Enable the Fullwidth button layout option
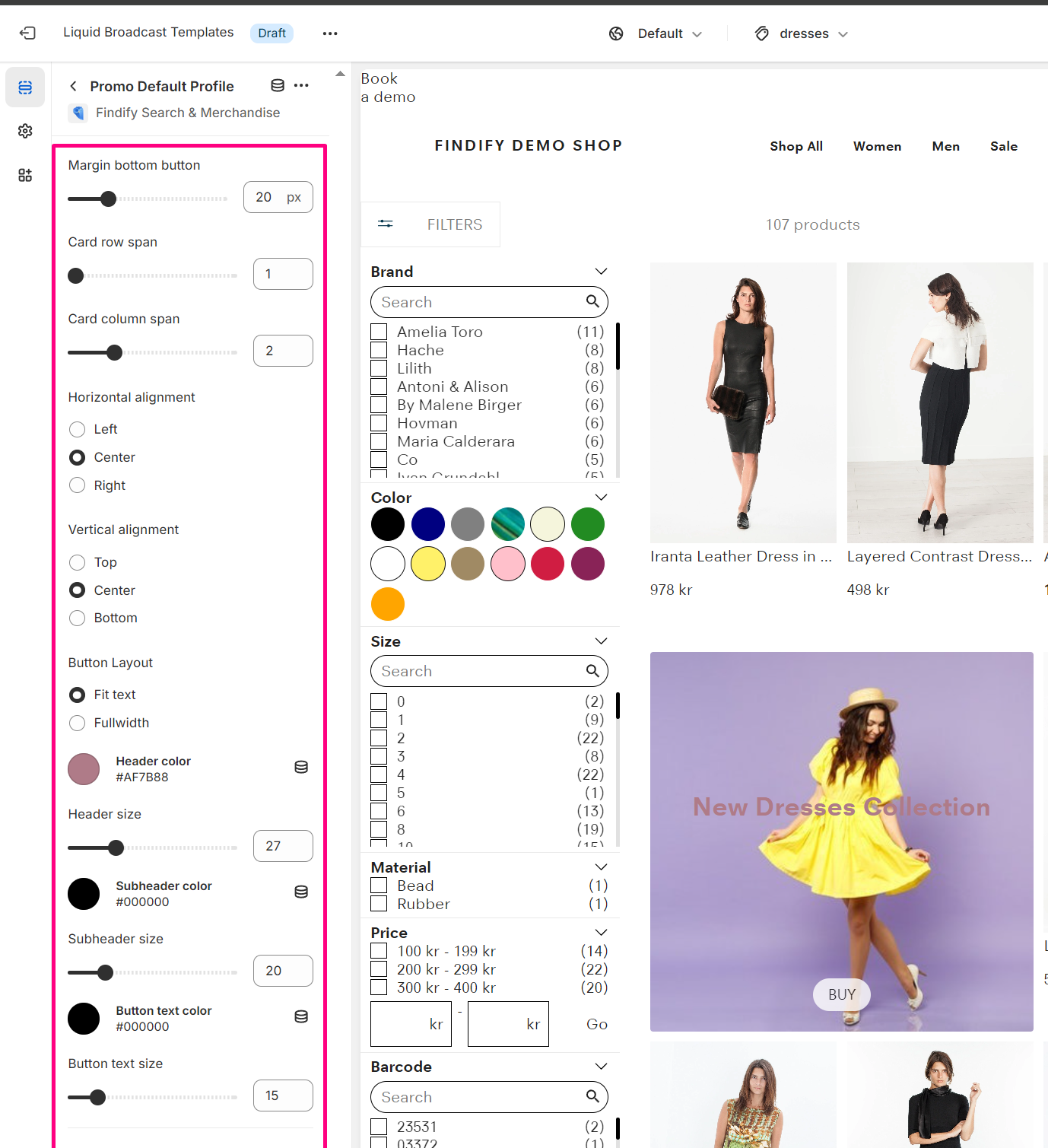 pyautogui.click(x=77, y=723)
